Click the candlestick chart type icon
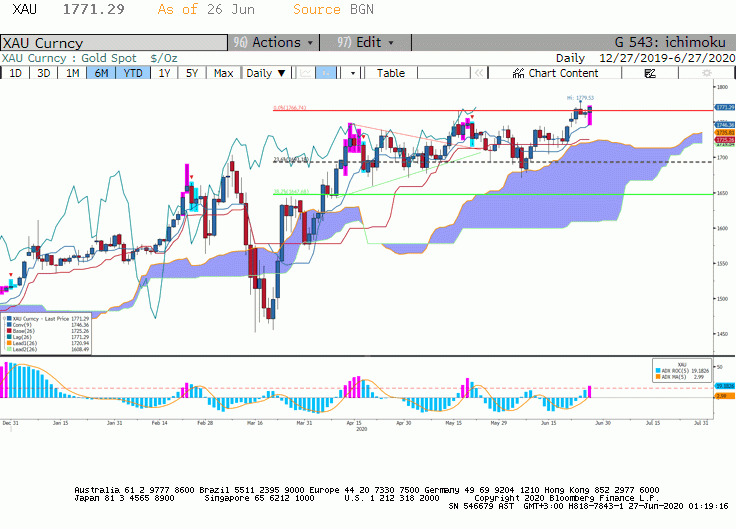736x529 pixels. point(326,73)
